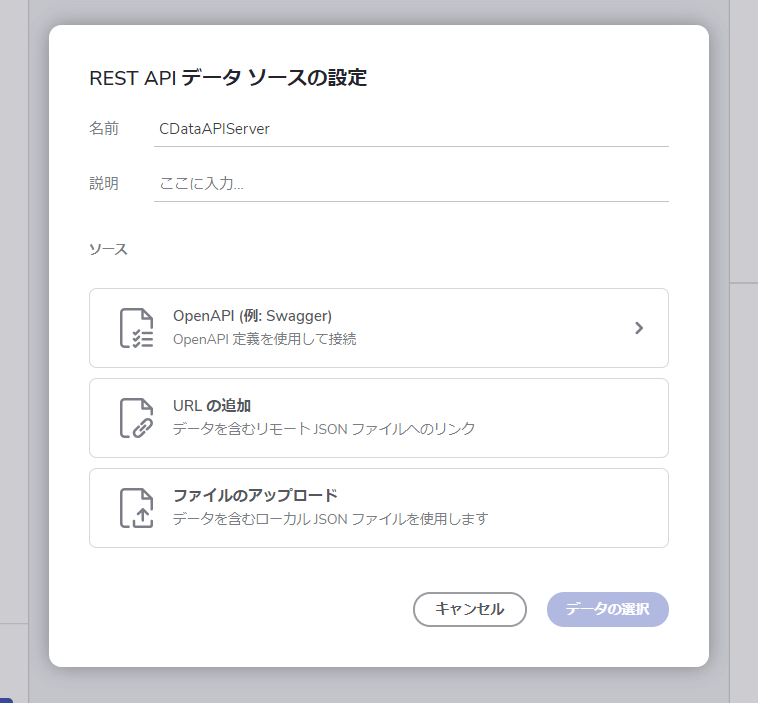Screen dimensions: 758x703
Task: Click the OpenAPI checklist document icon
Action: click(x=136, y=328)
